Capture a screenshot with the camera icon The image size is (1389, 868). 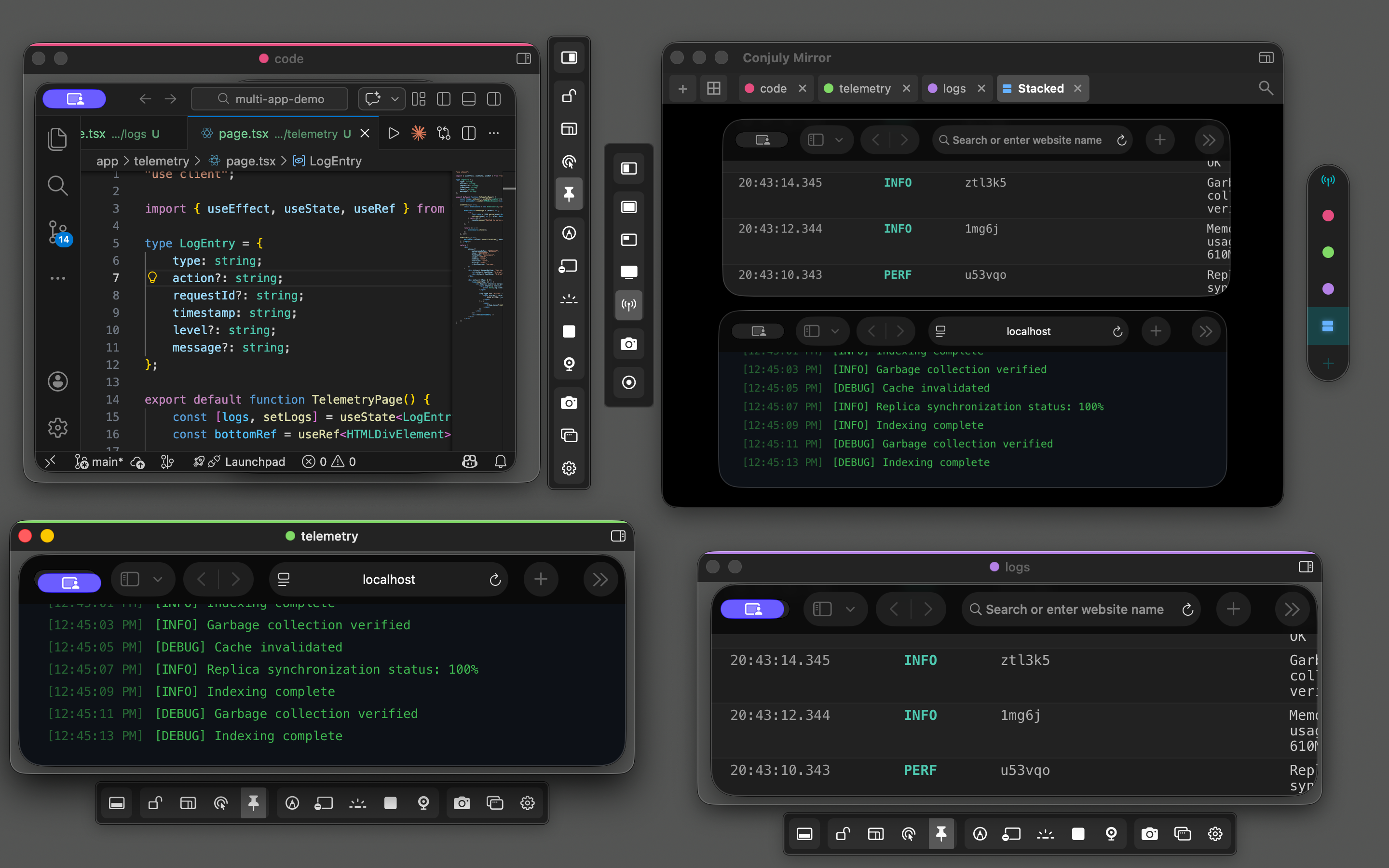point(462,803)
